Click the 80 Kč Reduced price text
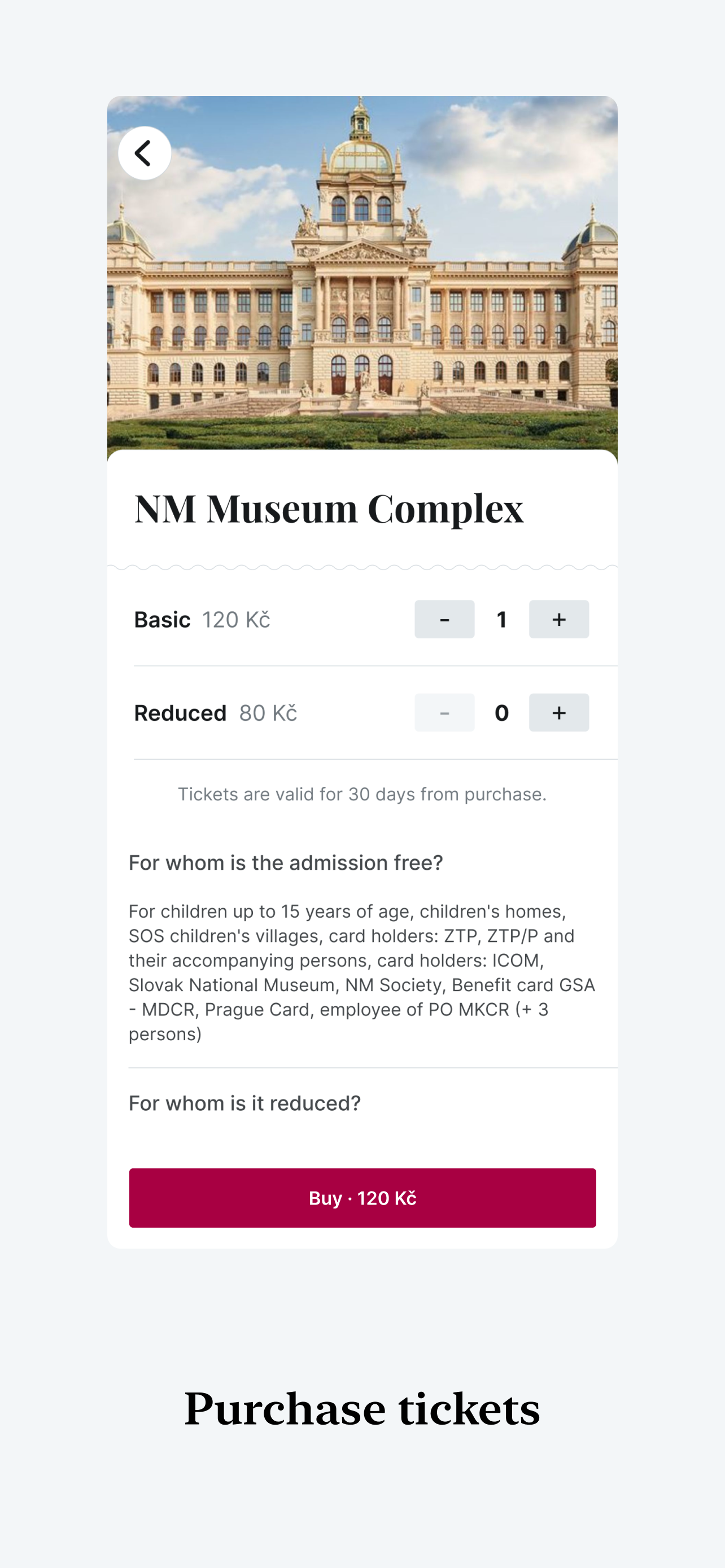This screenshot has width=725, height=1568. pyautogui.click(x=268, y=713)
